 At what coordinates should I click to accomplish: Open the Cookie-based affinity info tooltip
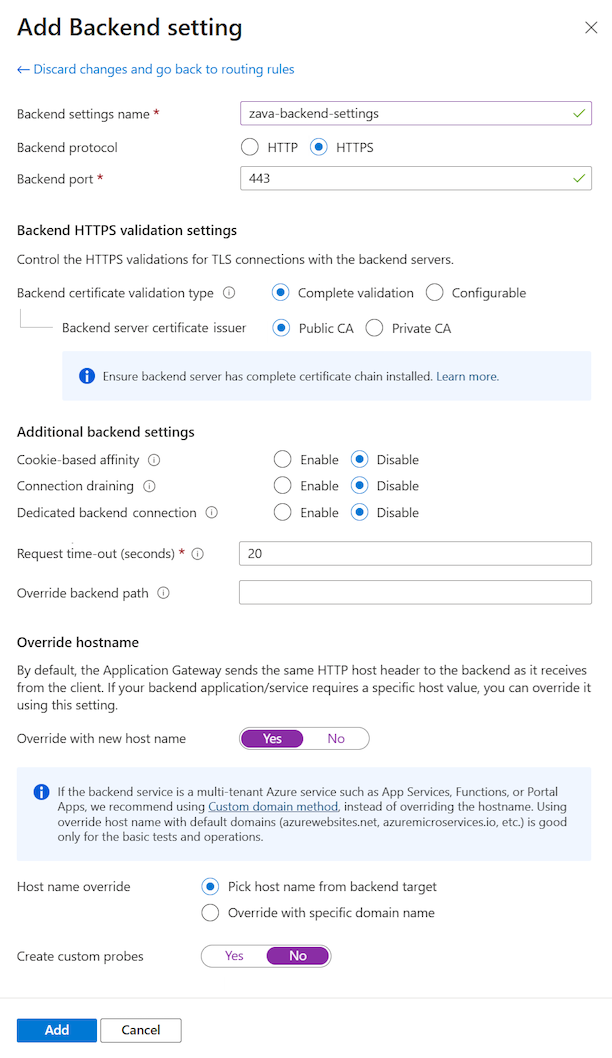point(155,459)
